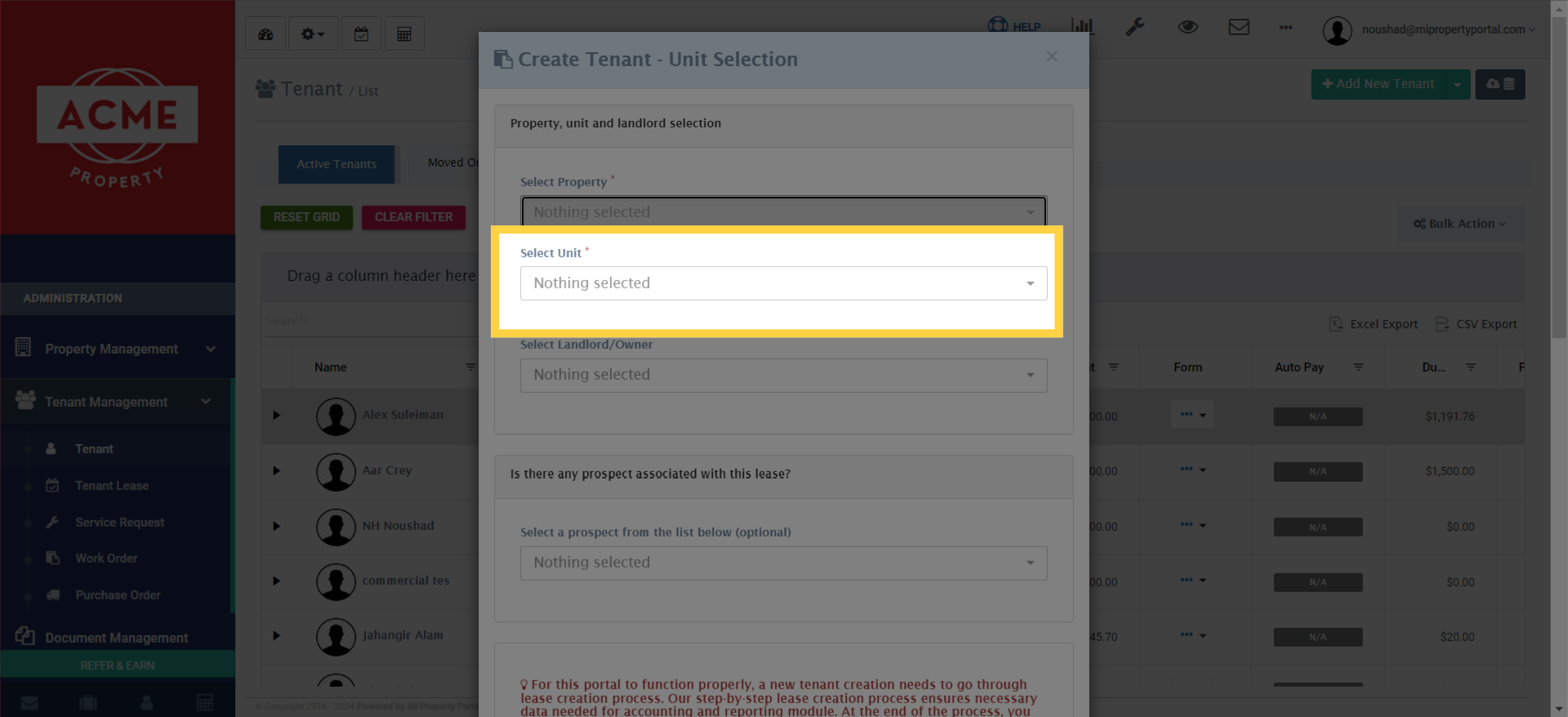Open the Select Landlord/Owner dropdown
The image size is (1568, 717).
pyautogui.click(x=782, y=375)
